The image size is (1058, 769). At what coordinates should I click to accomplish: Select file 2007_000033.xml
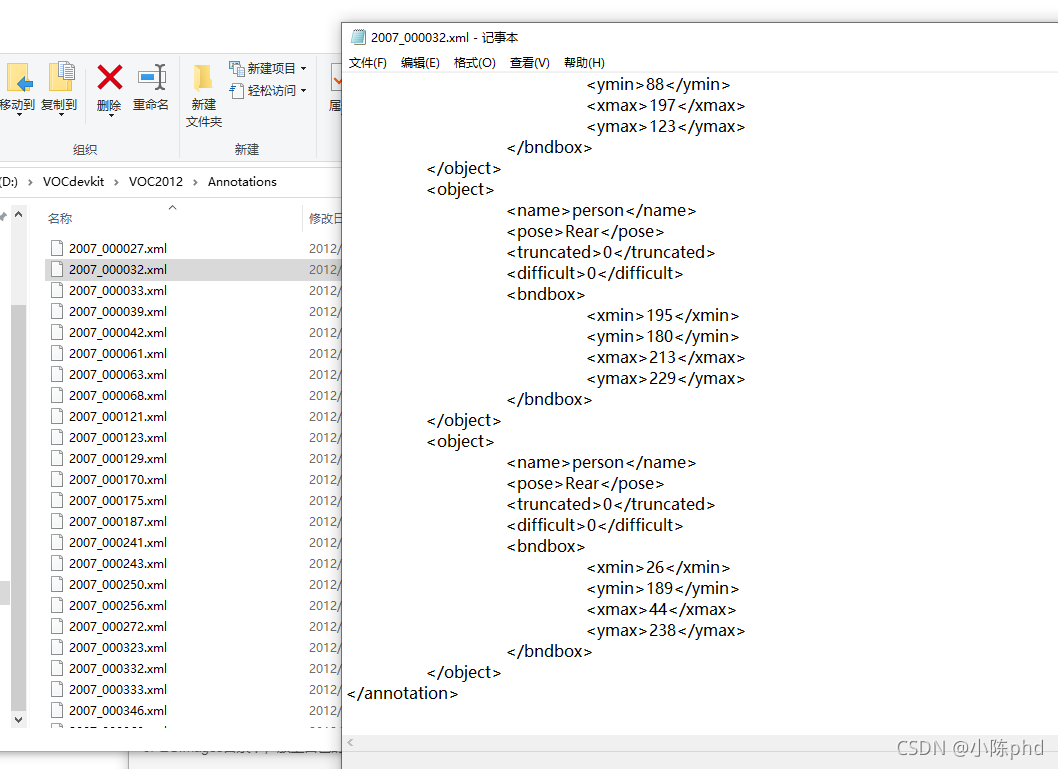[x=117, y=291]
